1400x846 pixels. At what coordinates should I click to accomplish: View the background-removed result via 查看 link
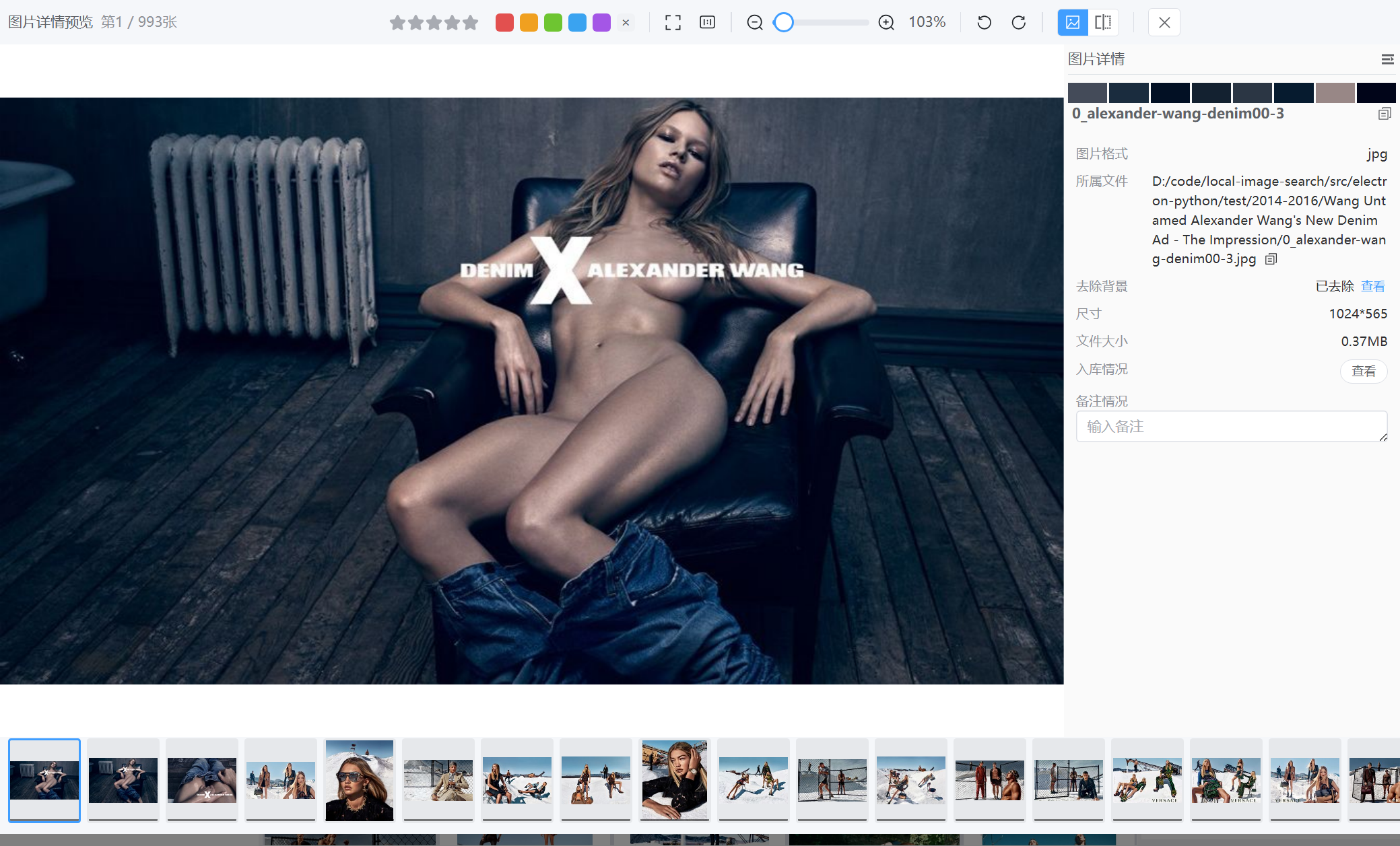point(1372,286)
